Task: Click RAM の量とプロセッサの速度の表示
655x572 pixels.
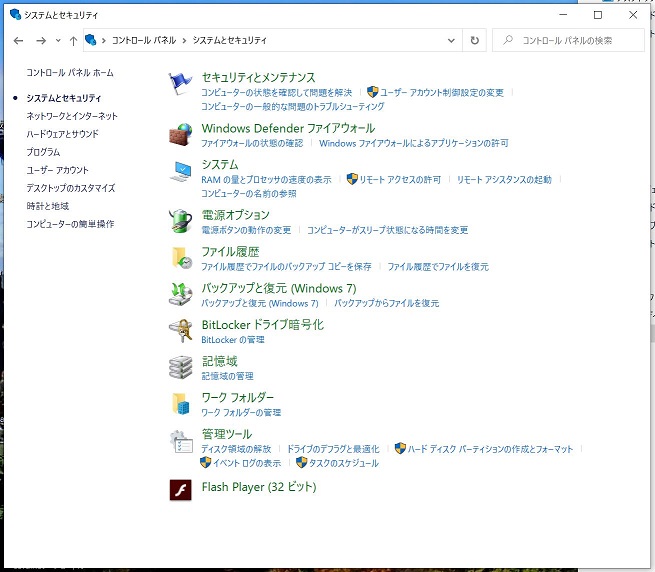Action: (x=266, y=180)
